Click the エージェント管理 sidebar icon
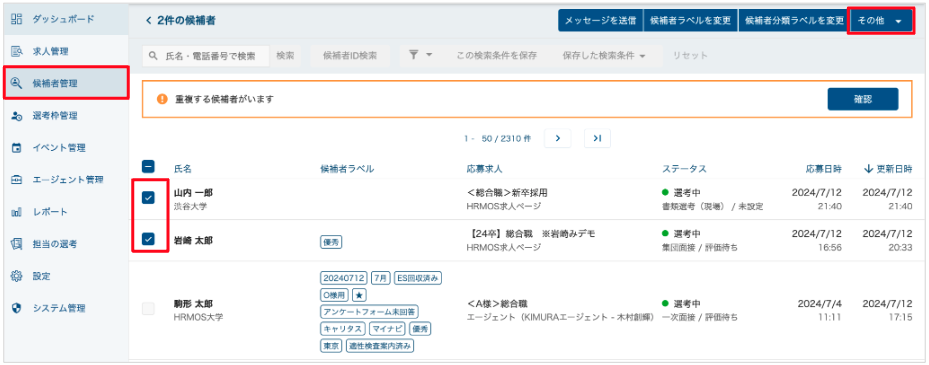The width and height of the screenshot is (929, 365). [17, 180]
